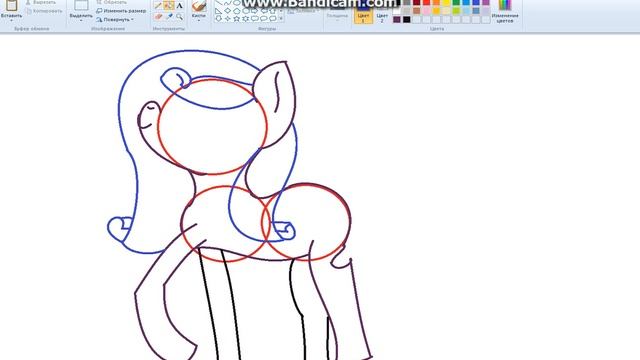Screen dimensions: 640x360
Task: Open the Brushes (Кисти) dropdown arrow
Action: pyautogui.click(x=199, y=20)
